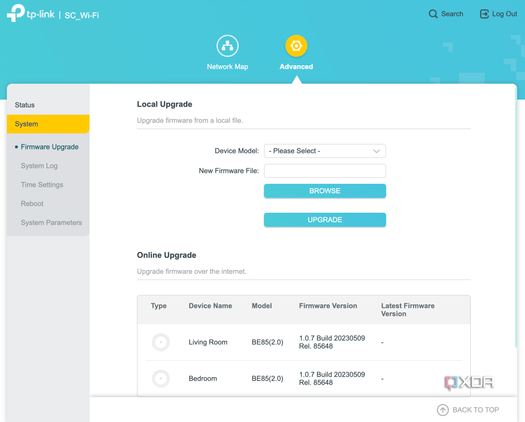Expand the Device Model dropdown
Screen dimensions: 525x422
pos(325,151)
